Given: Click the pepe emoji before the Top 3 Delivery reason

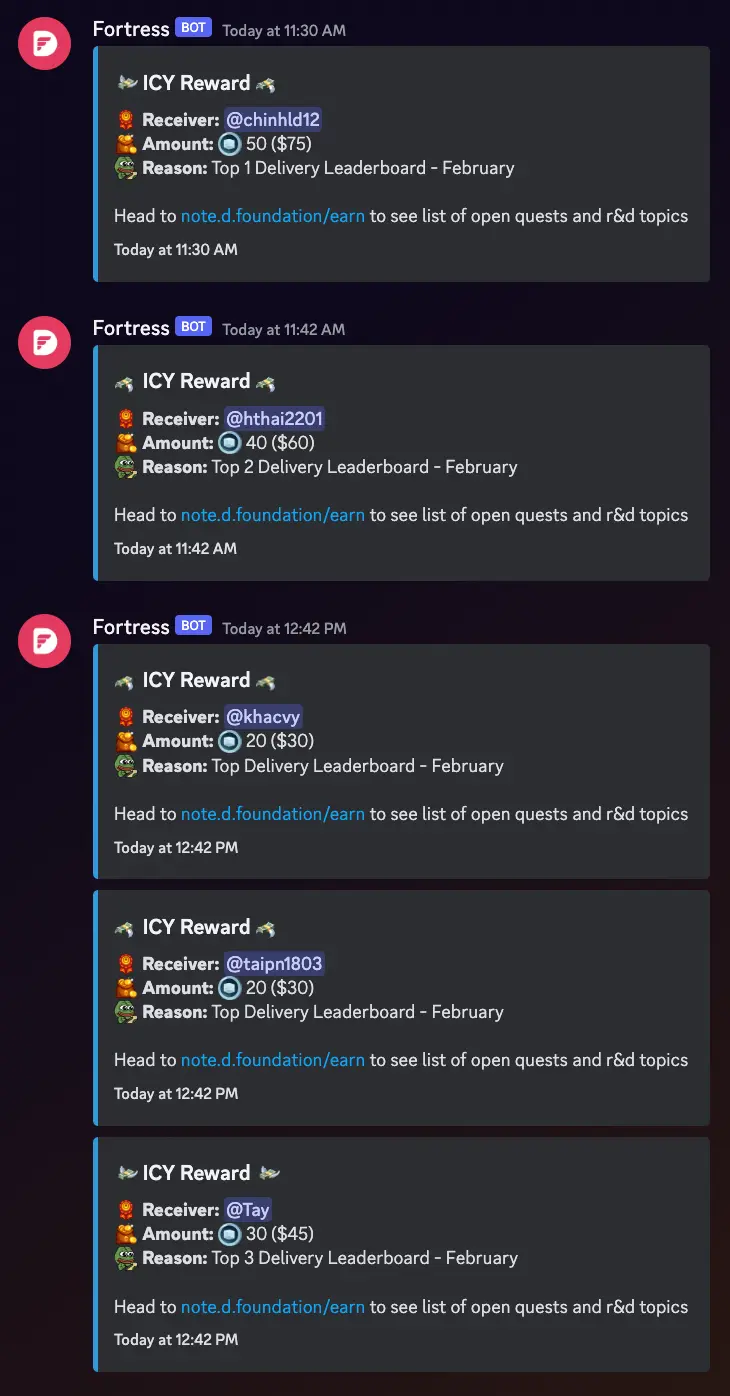Looking at the screenshot, I should [125, 1258].
